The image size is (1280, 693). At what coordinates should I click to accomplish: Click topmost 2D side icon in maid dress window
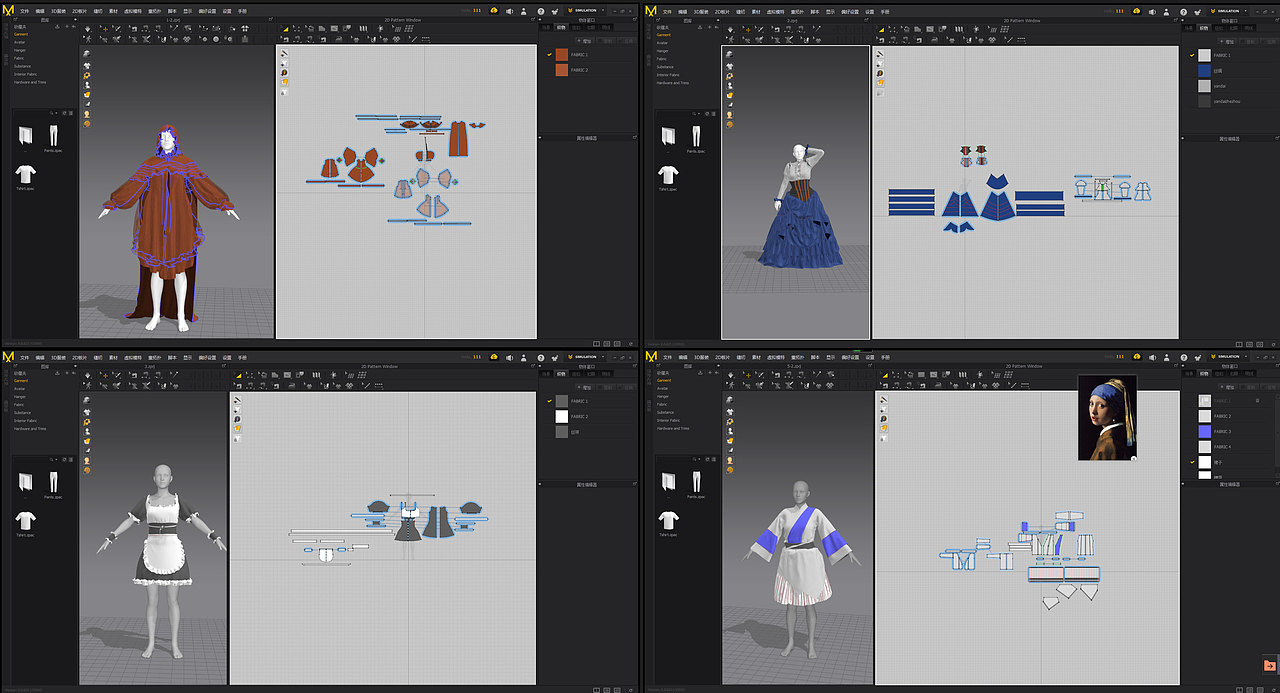237,400
